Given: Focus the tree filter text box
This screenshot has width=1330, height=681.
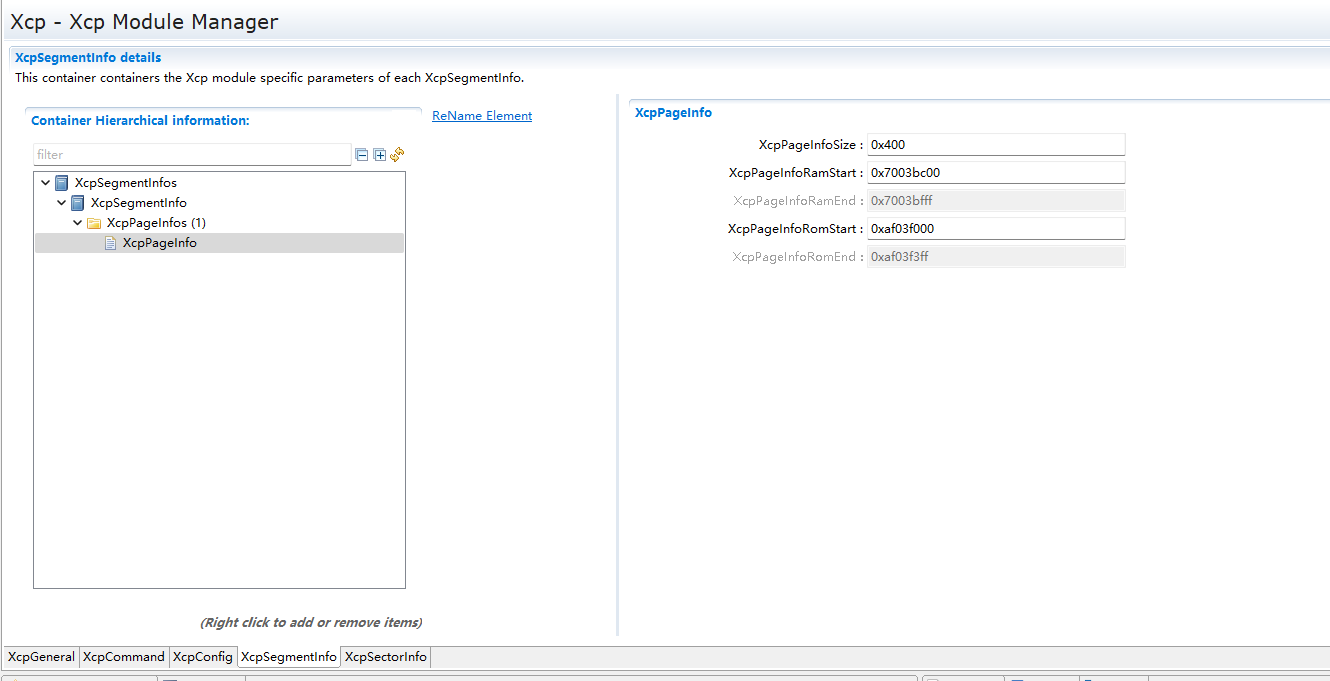Looking at the screenshot, I should (x=191, y=155).
